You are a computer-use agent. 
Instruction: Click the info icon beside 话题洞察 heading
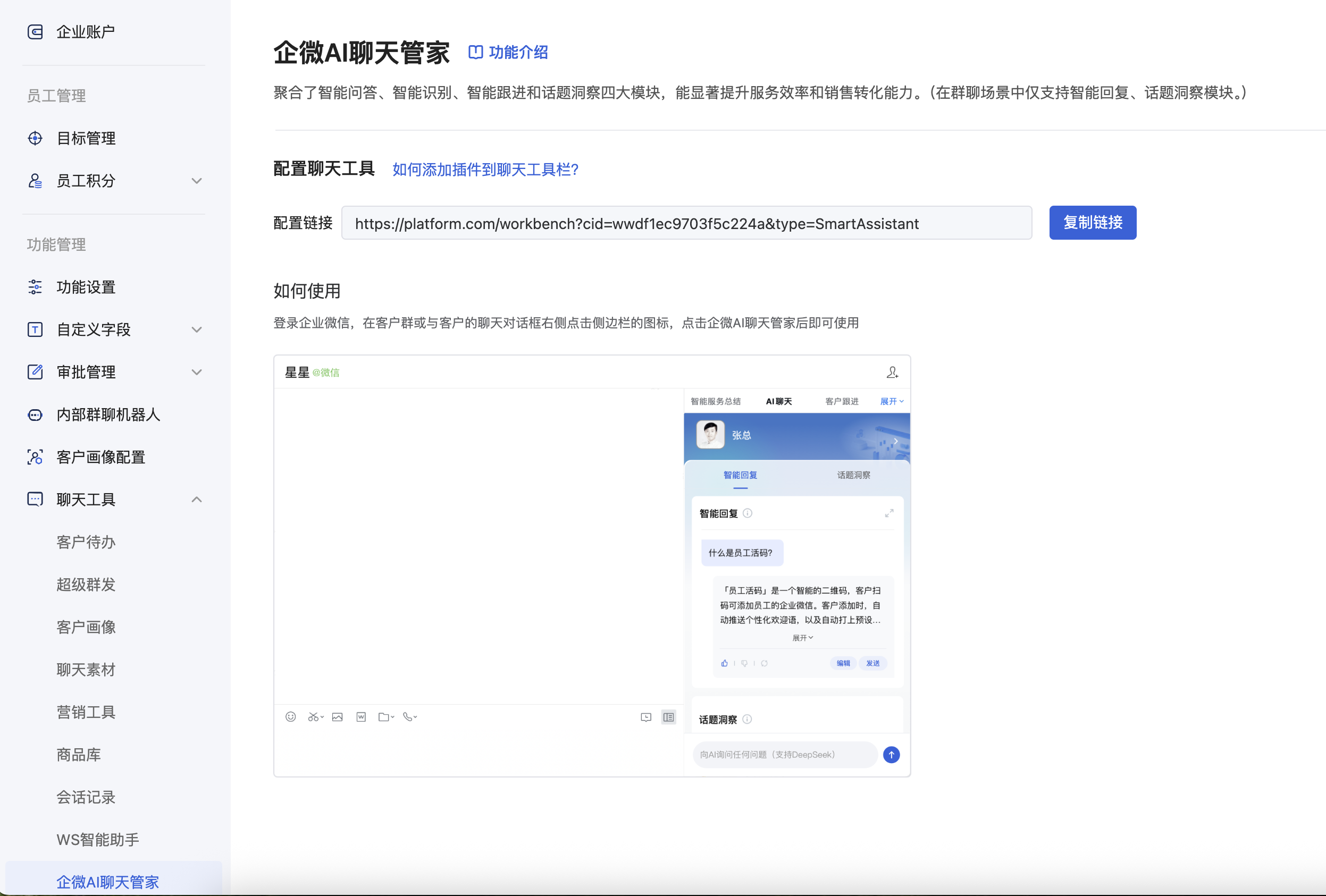click(747, 720)
